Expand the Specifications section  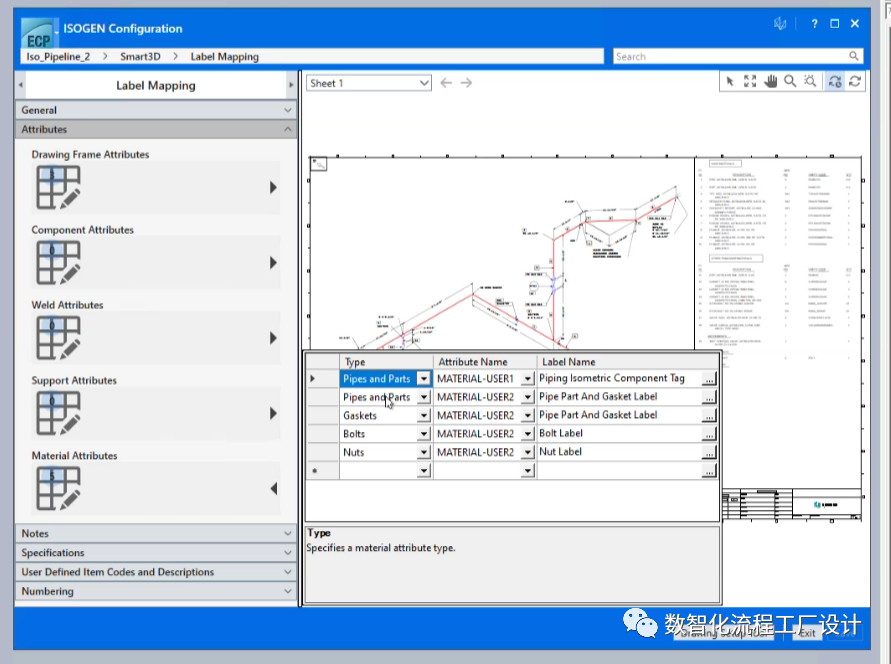click(x=156, y=553)
